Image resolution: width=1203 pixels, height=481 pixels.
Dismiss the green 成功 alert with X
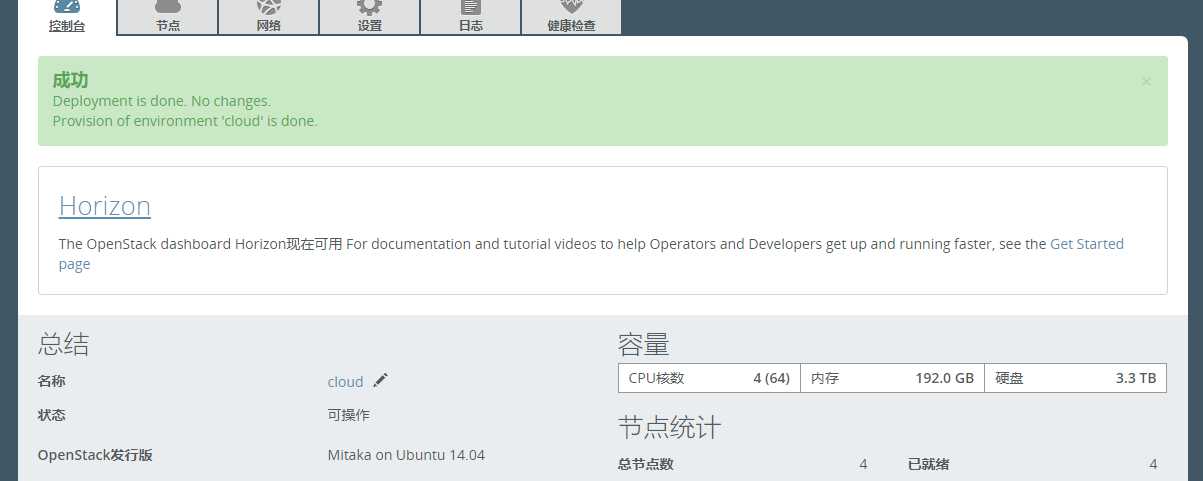tap(1146, 81)
